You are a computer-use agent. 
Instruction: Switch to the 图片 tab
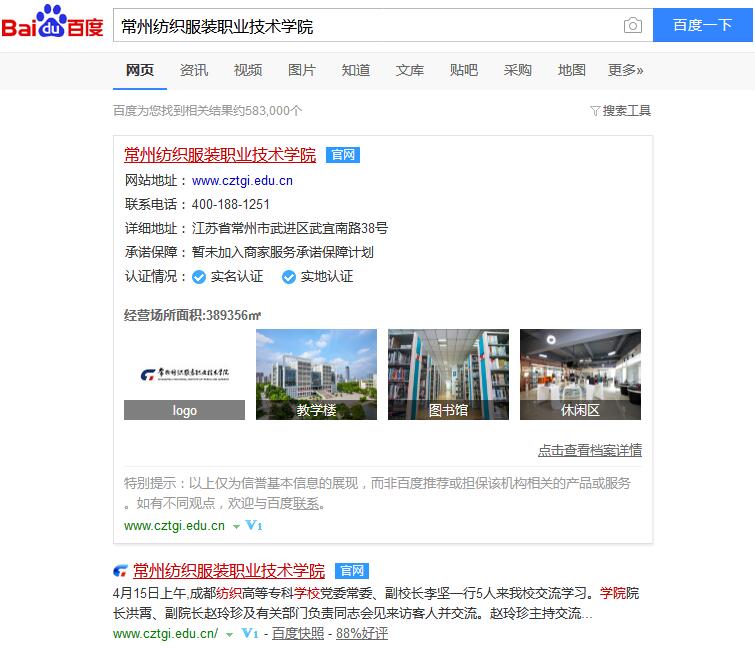tap(301, 70)
